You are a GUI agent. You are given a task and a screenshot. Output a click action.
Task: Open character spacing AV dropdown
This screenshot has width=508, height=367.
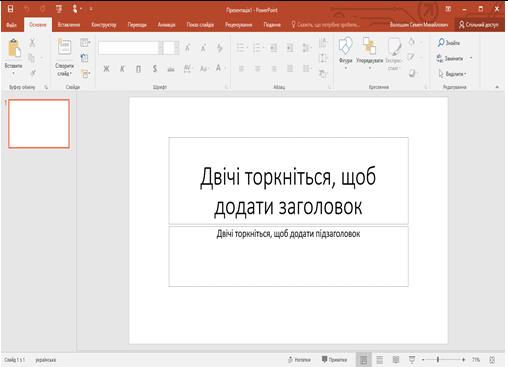(188, 69)
